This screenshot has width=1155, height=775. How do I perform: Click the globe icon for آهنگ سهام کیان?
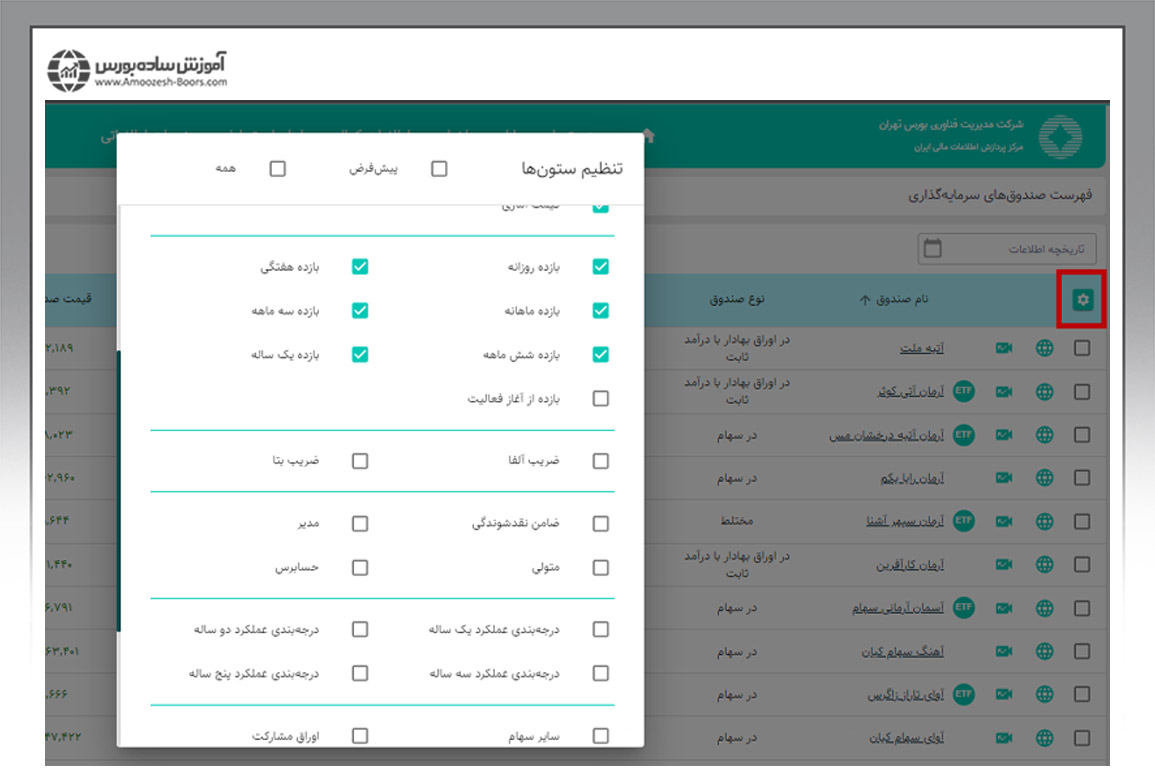tap(1045, 652)
